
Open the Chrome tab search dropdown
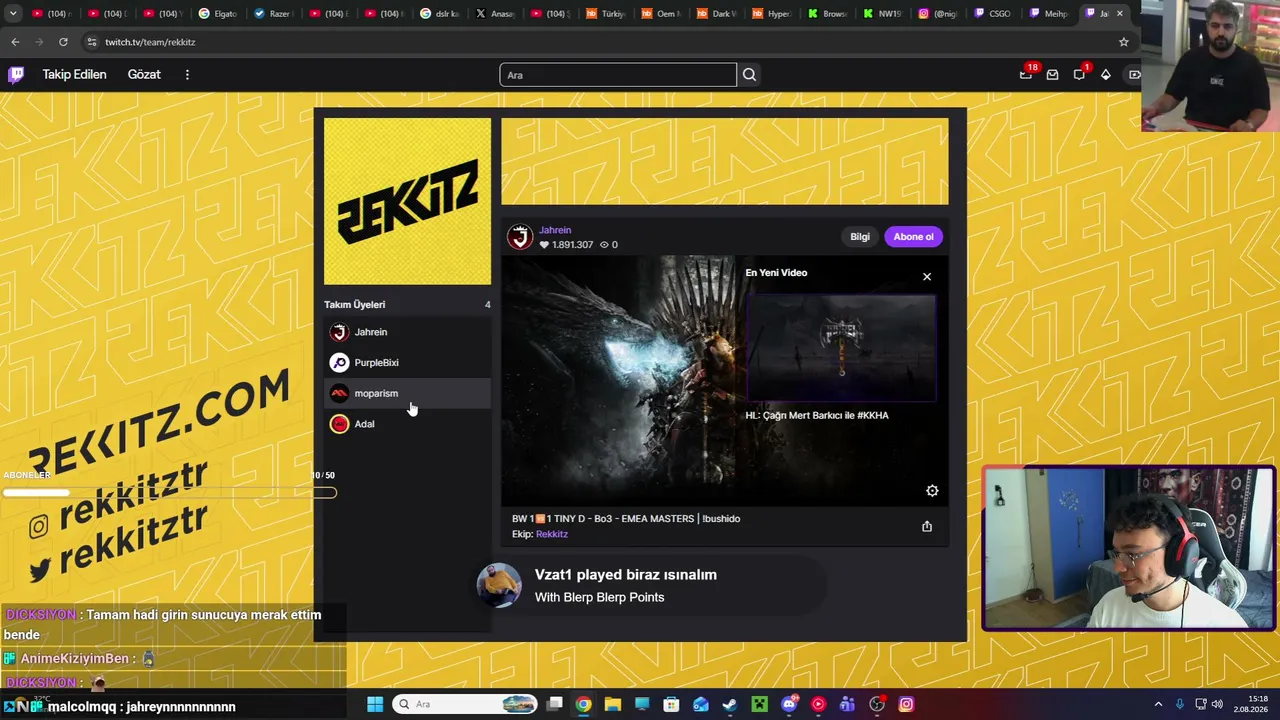13,14
